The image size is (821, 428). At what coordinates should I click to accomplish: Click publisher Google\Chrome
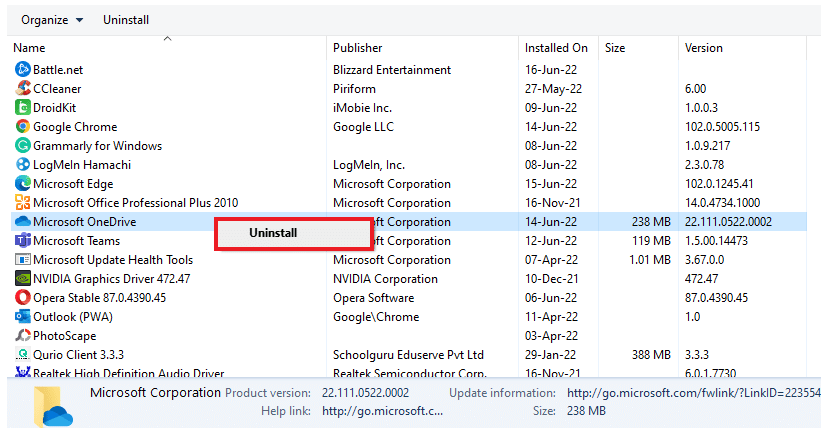[376, 317]
